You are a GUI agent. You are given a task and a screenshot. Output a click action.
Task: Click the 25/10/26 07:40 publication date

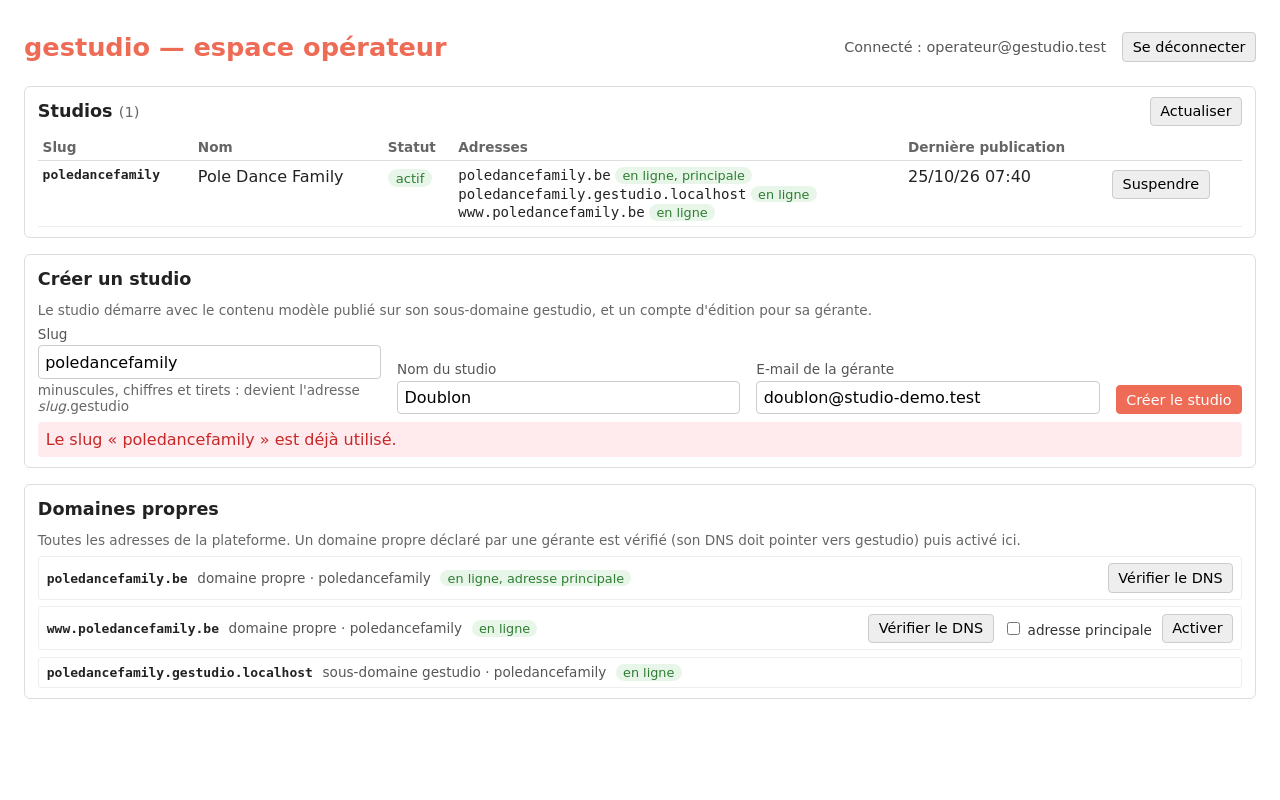point(969,177)
